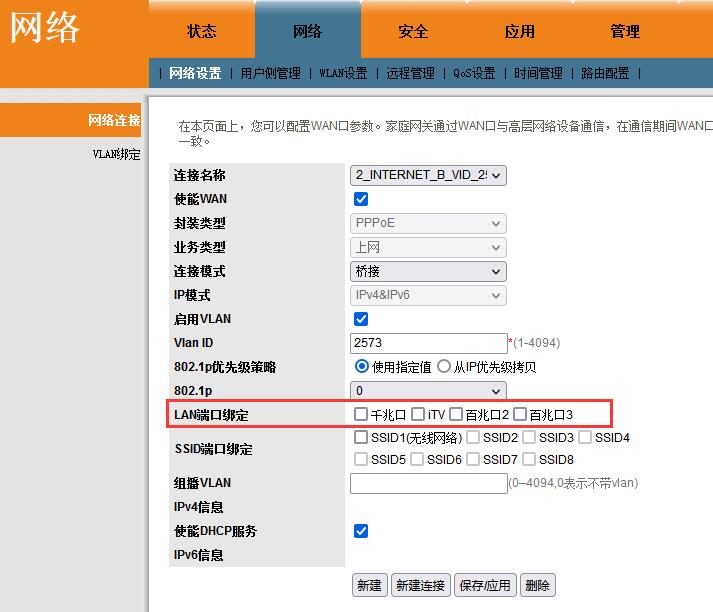Expand the 连接名称 dropdown
713x612 pixels.
(428, 175)
